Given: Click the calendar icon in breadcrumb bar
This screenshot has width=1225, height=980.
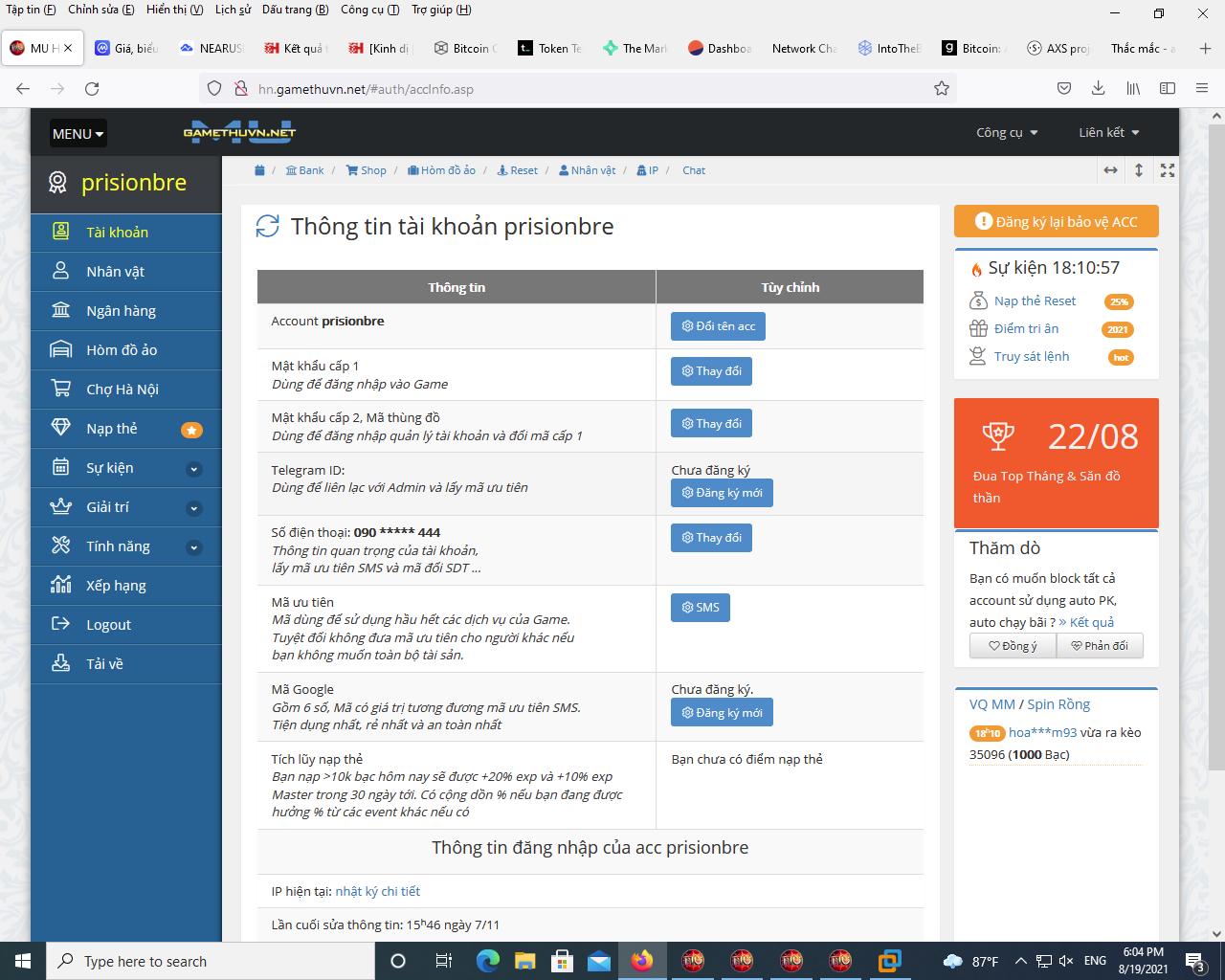Looking at the screenshot, I should point(259,170).
